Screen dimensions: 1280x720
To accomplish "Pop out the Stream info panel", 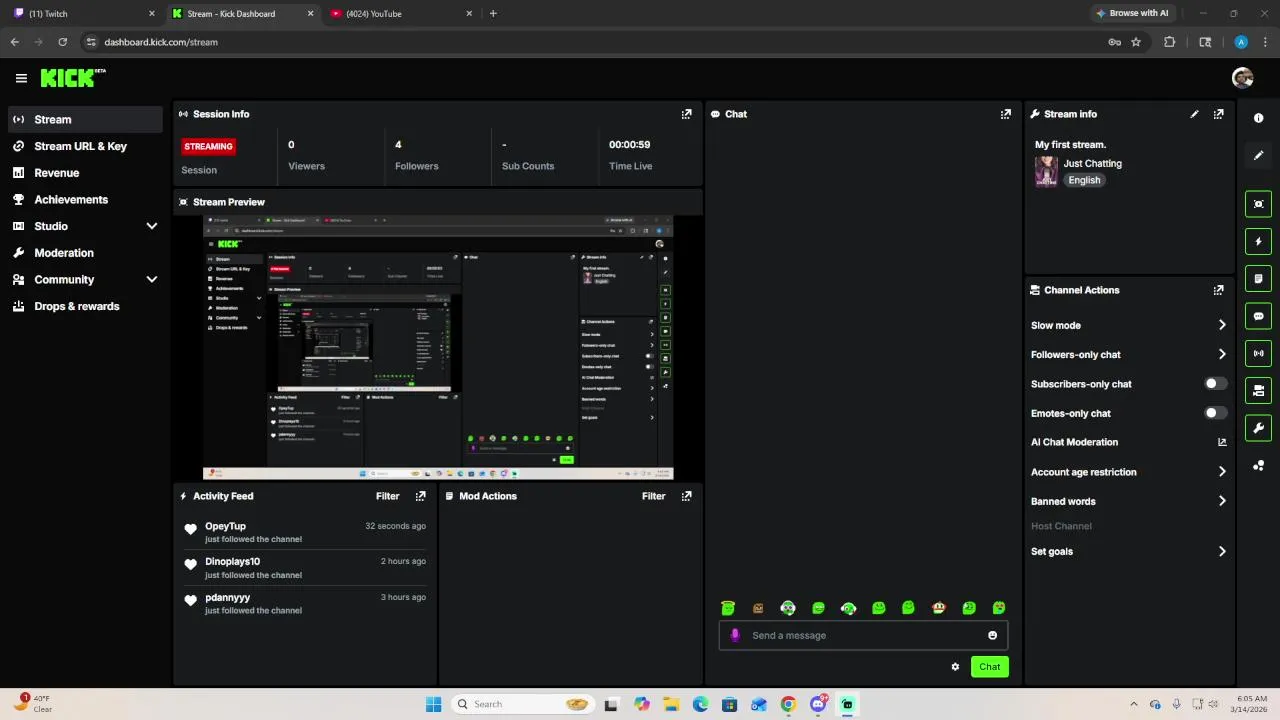I will pyautogui.click(x=1218, y=114).
